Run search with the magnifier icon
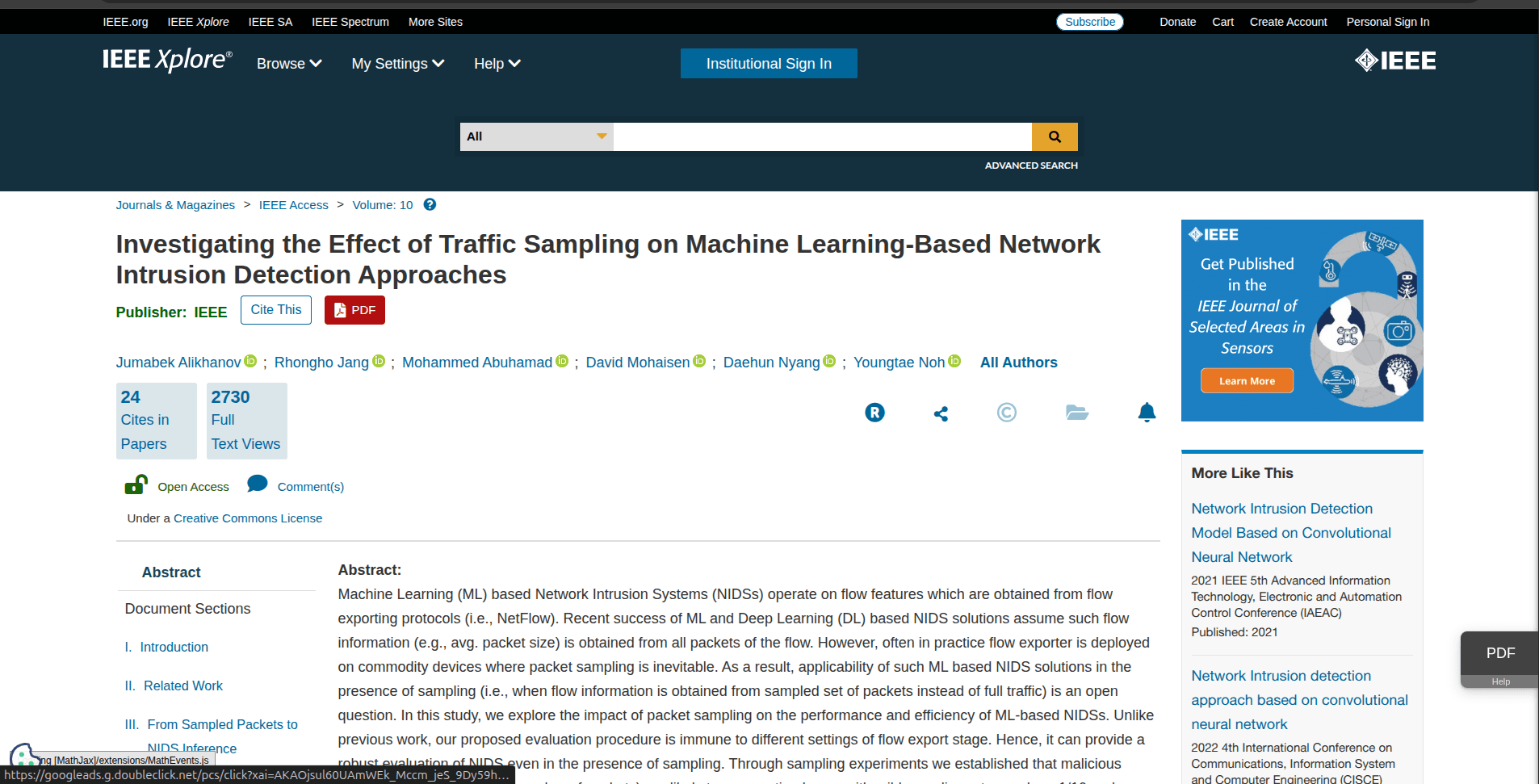Image resolution: width=1539 pixels, height=784 pixels. point(1055,136)
